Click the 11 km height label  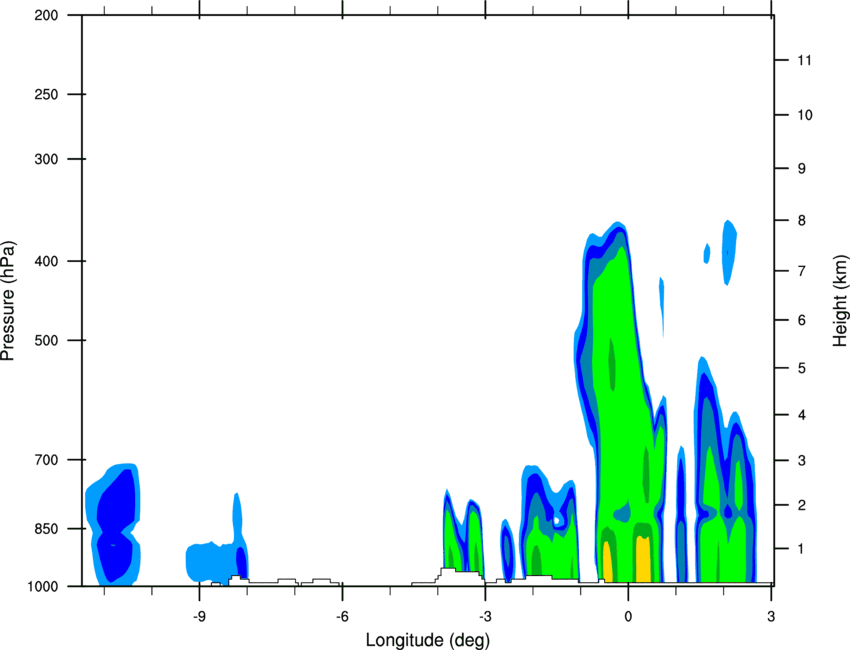coord(804,60)
